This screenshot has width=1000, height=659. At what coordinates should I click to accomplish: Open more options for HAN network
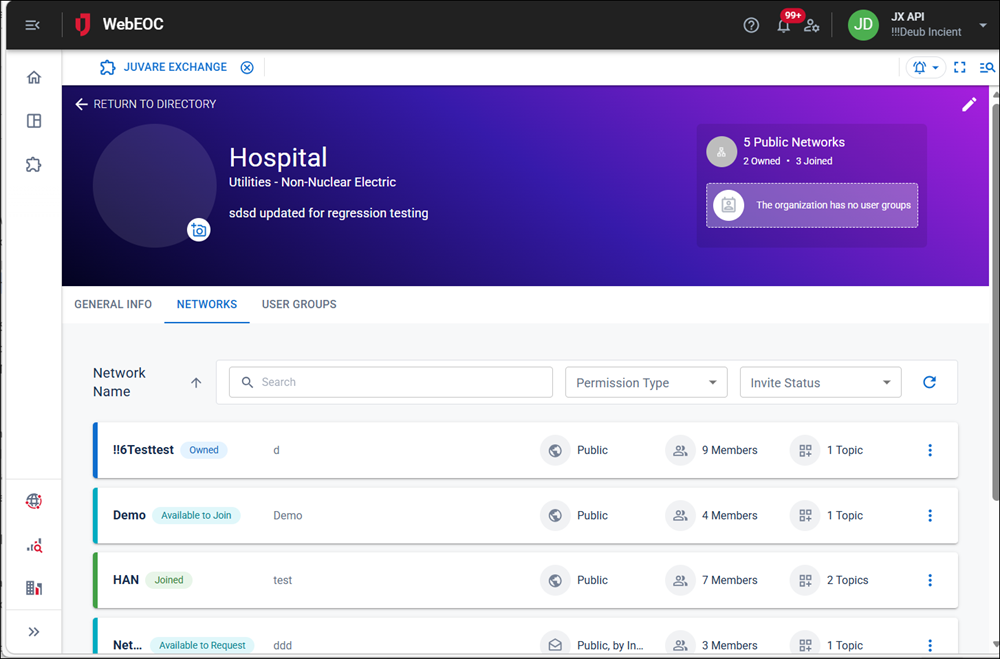click(x=930, y=580)
